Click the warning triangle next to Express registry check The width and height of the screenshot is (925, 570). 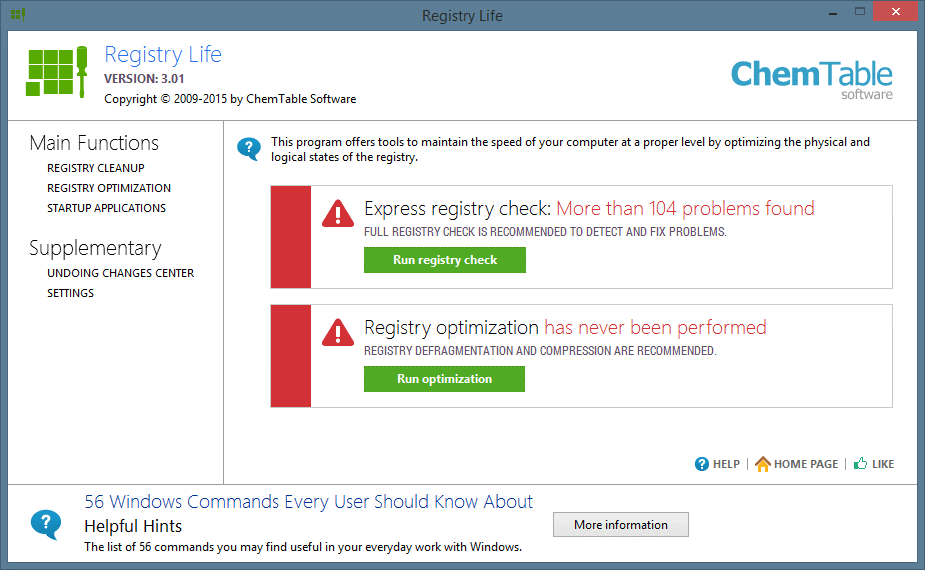click(x=338, y=213)
